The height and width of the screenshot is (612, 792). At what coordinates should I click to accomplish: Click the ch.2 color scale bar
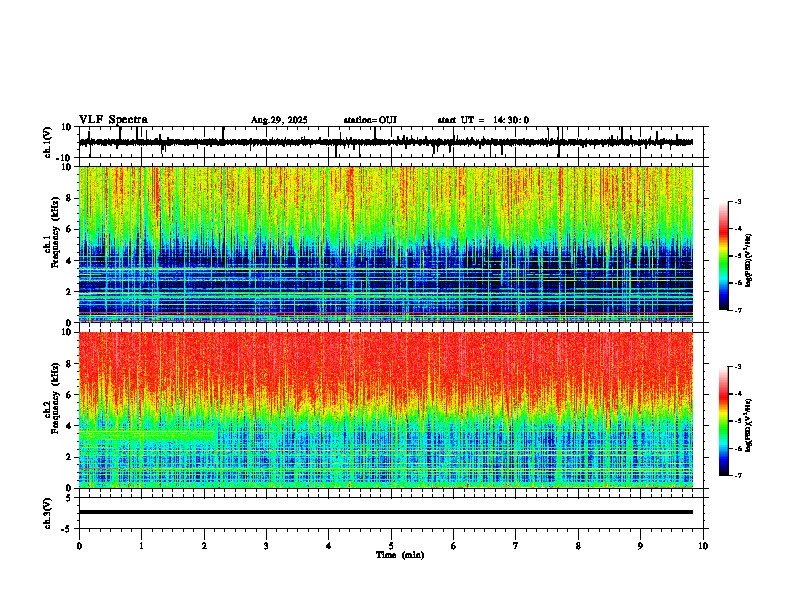tap(724, 421)
